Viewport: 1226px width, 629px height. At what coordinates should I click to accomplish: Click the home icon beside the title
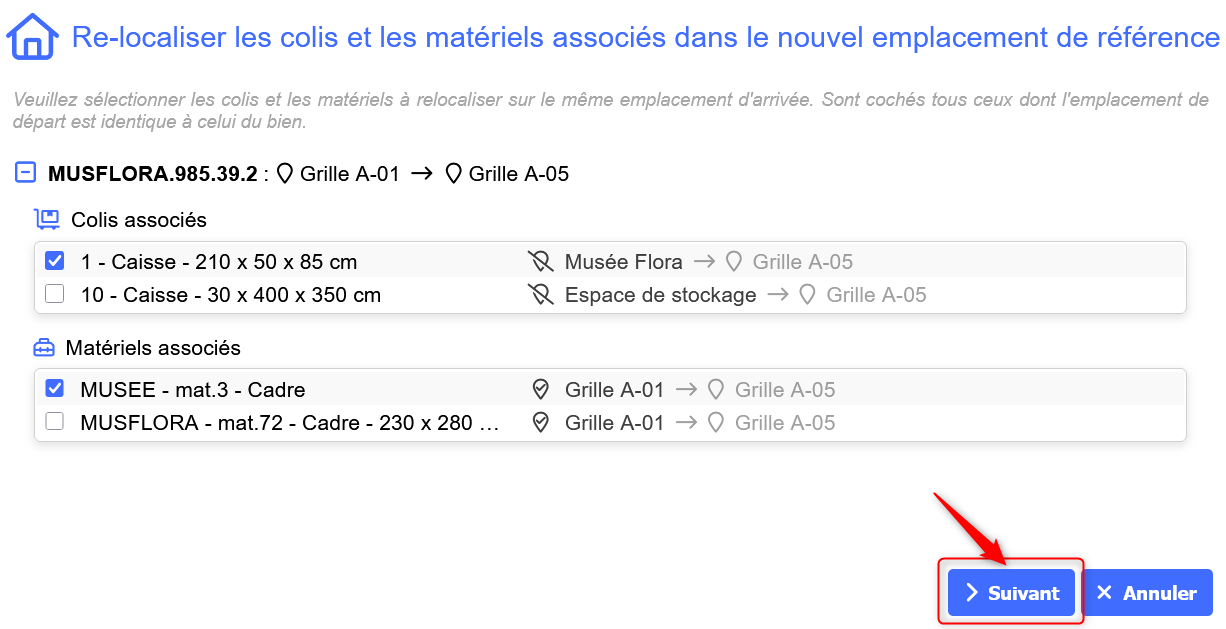(x=32, y=38)
